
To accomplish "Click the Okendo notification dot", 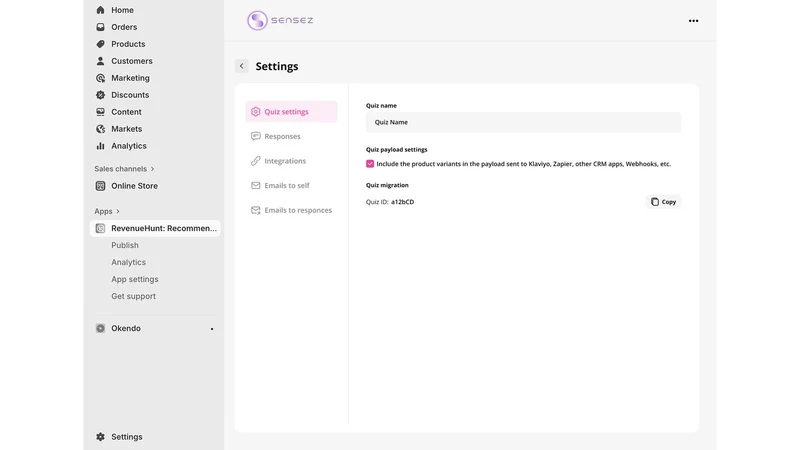I will pyautogui.click(x=212, y=329).
